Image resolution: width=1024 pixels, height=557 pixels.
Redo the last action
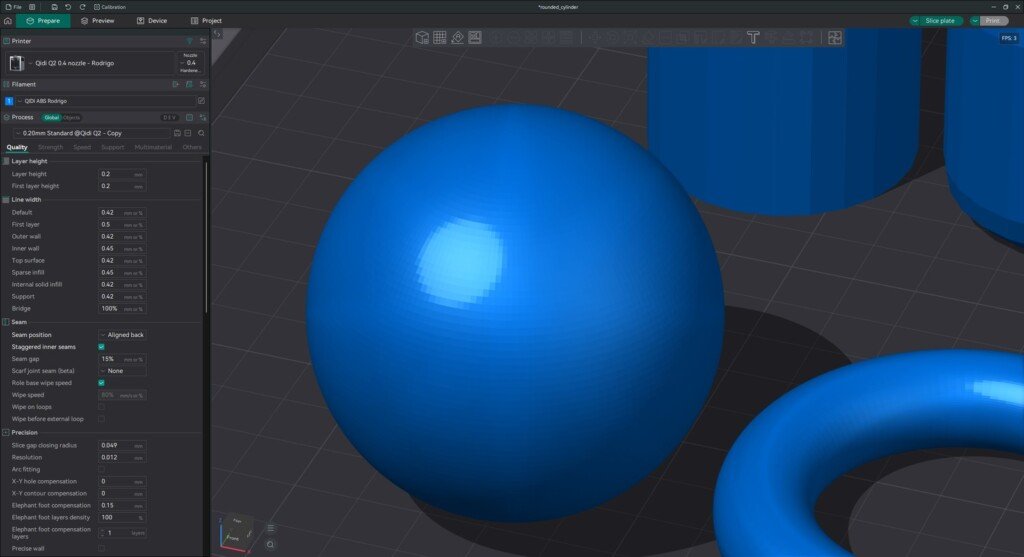pos(82,7)
